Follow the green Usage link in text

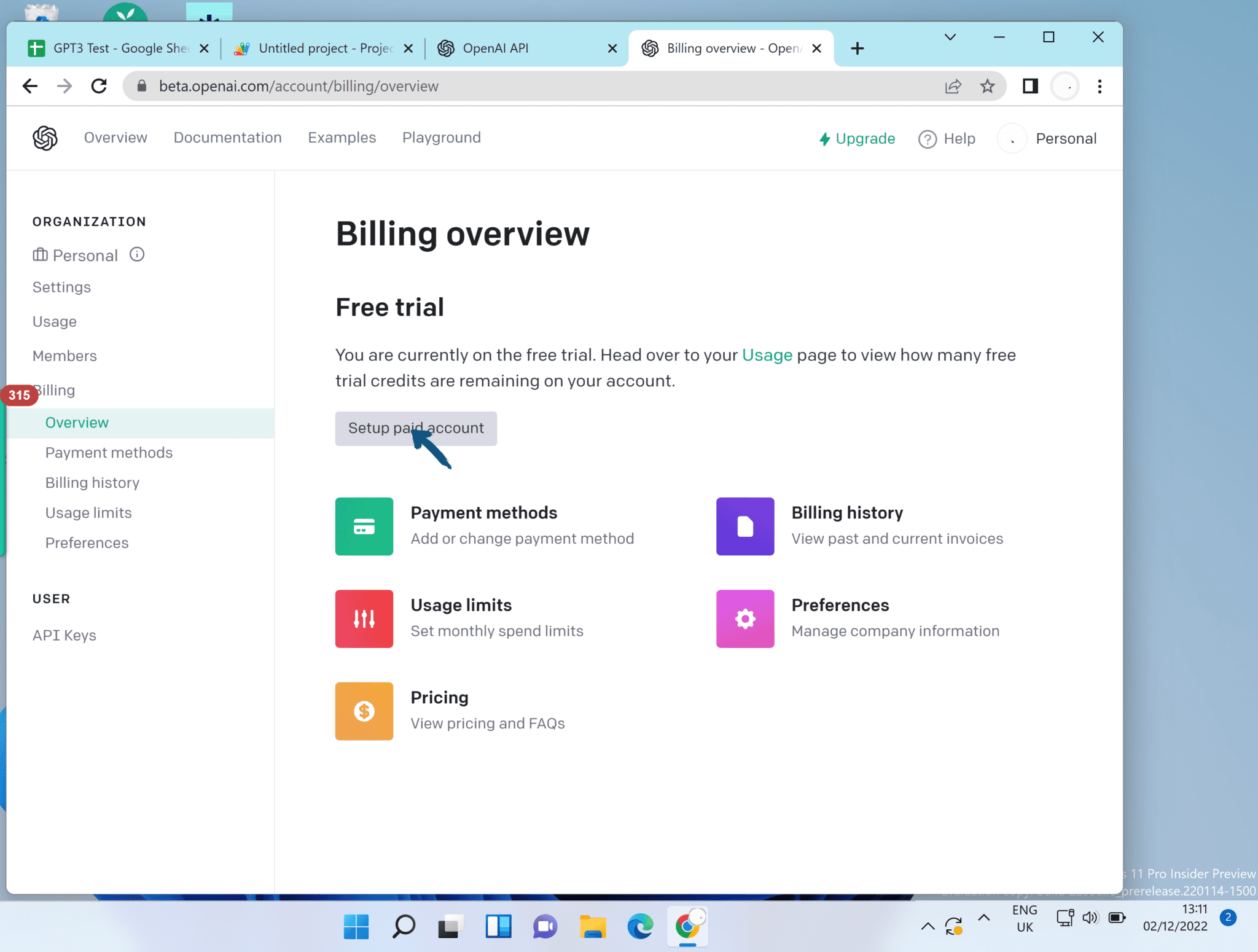click(x=767, y=355)
